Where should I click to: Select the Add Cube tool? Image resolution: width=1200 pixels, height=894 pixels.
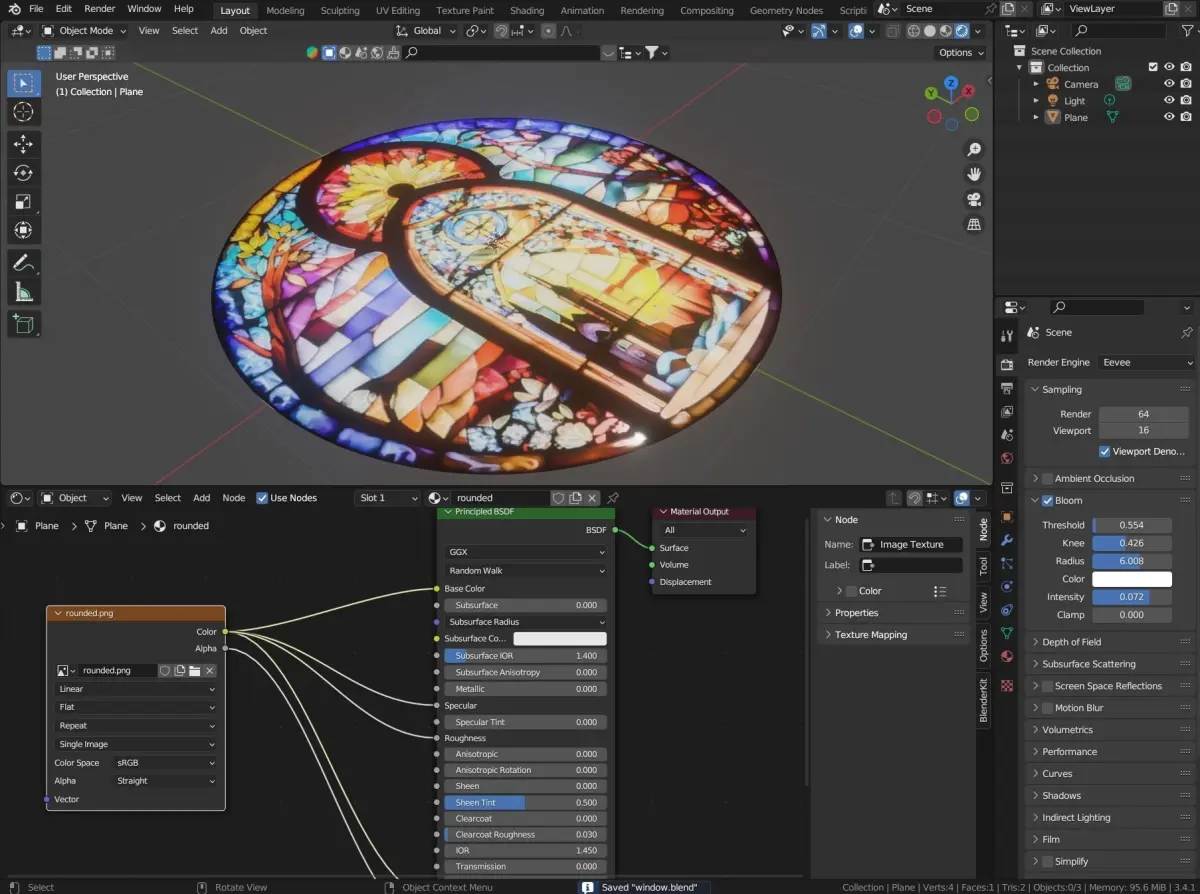tap(24, 323)
